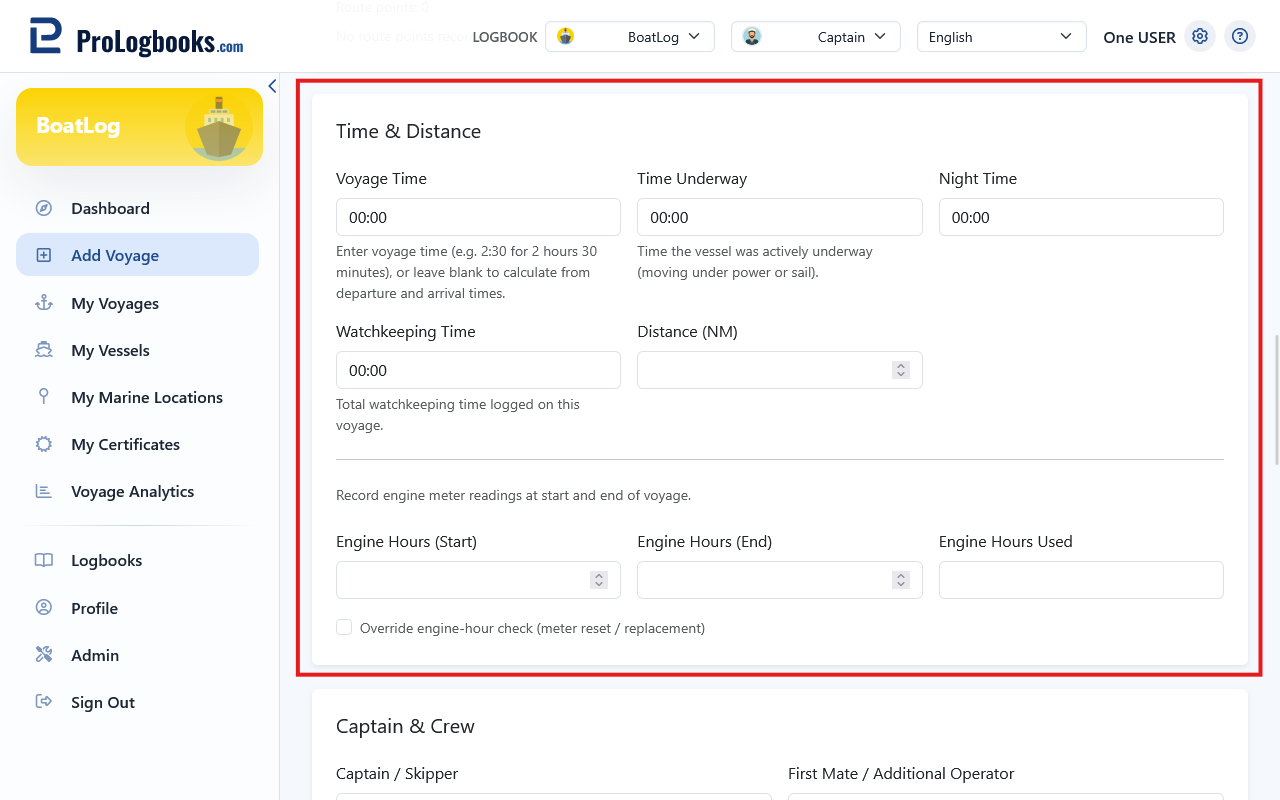Click Engine Hours (End) stepper arrows
1280x800 pixels.
(901, 580)
